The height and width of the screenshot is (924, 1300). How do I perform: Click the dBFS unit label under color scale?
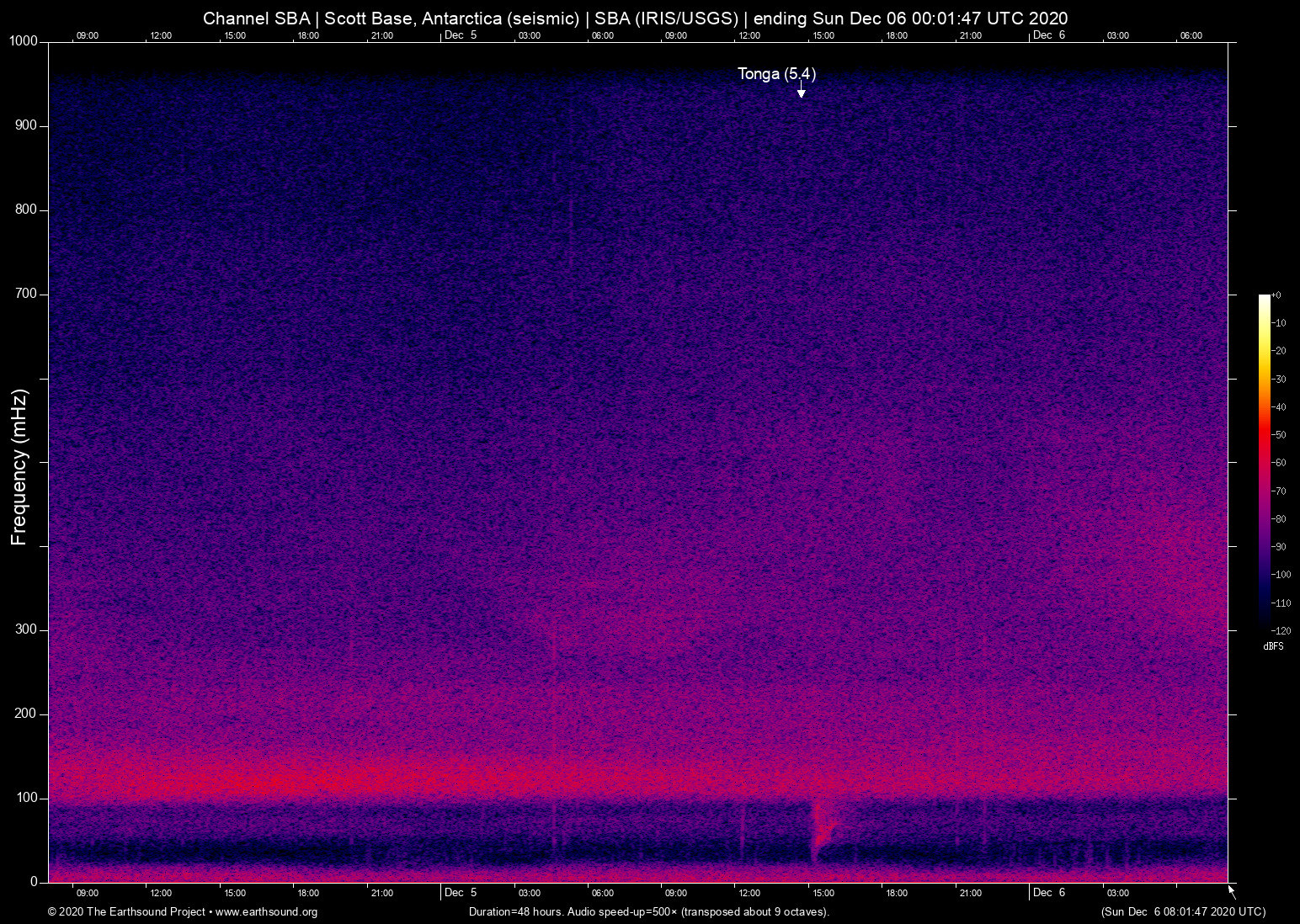click(x=1273, y=646)
